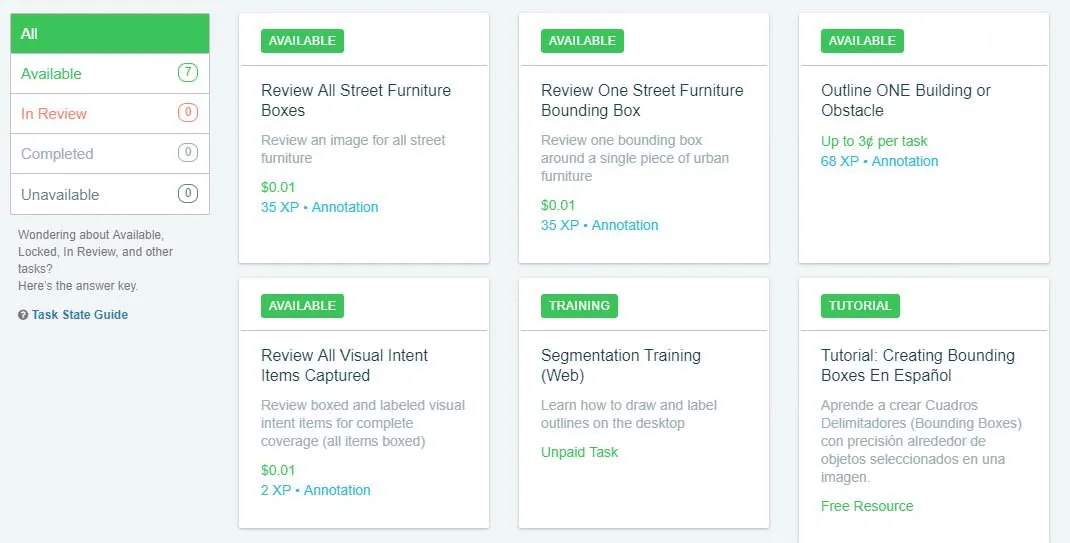Switch to Completed tasks filter
The width and height of the screenshot is (1070, 543).
tap(110, 153)
